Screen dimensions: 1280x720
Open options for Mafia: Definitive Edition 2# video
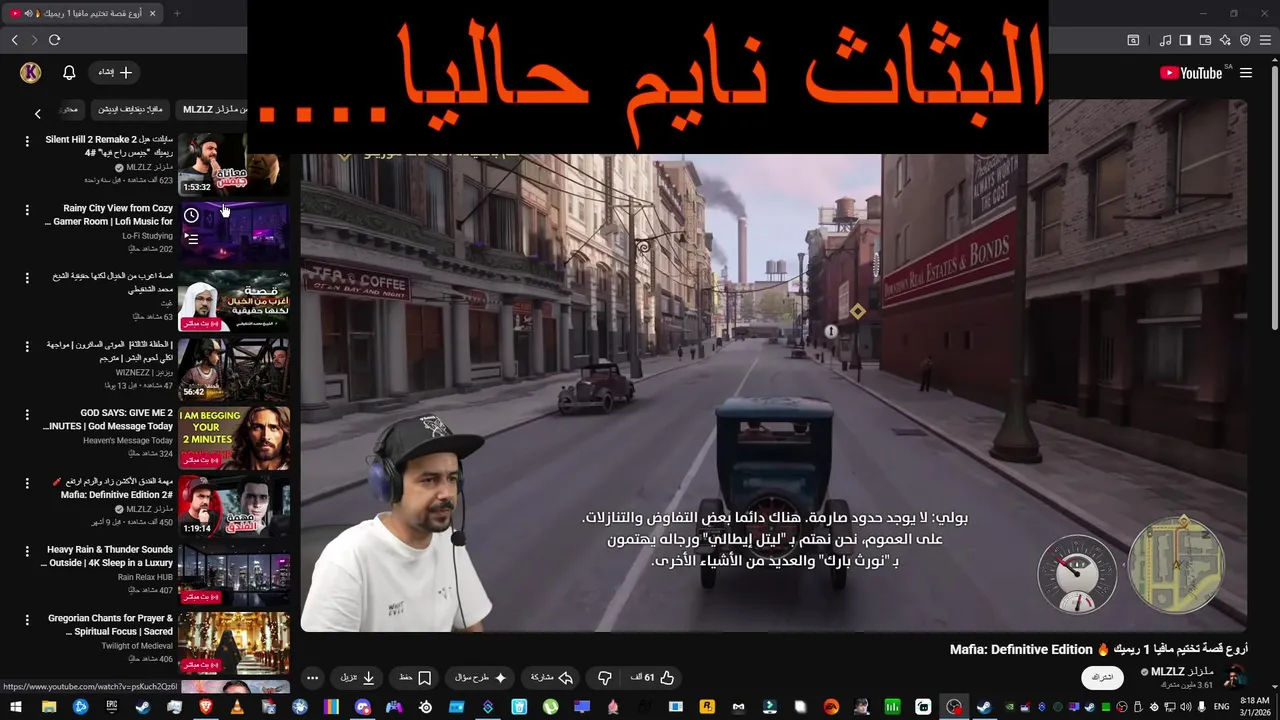tap(27, 483)
